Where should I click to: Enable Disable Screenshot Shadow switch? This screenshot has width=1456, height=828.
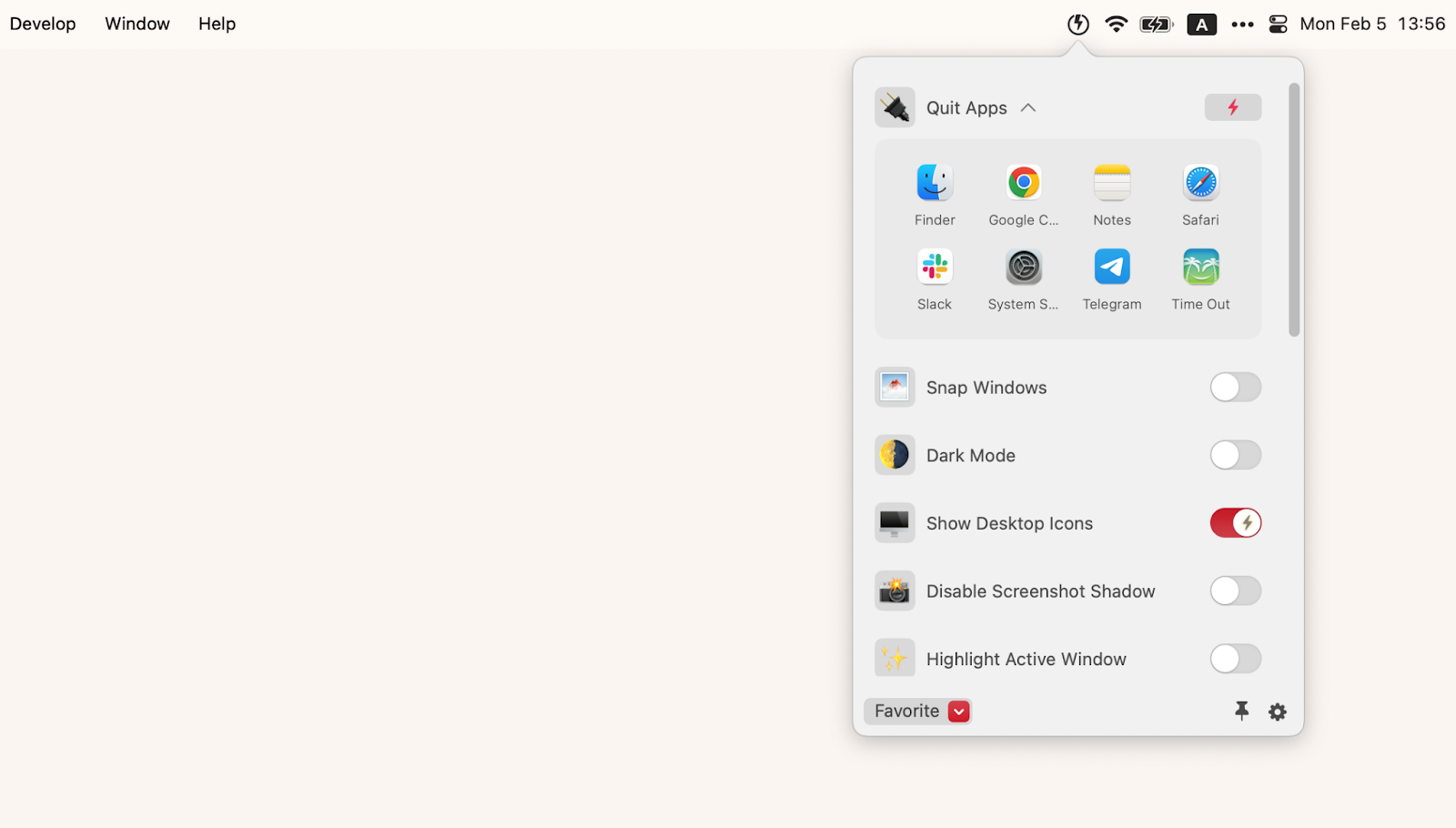point(1235,591)
